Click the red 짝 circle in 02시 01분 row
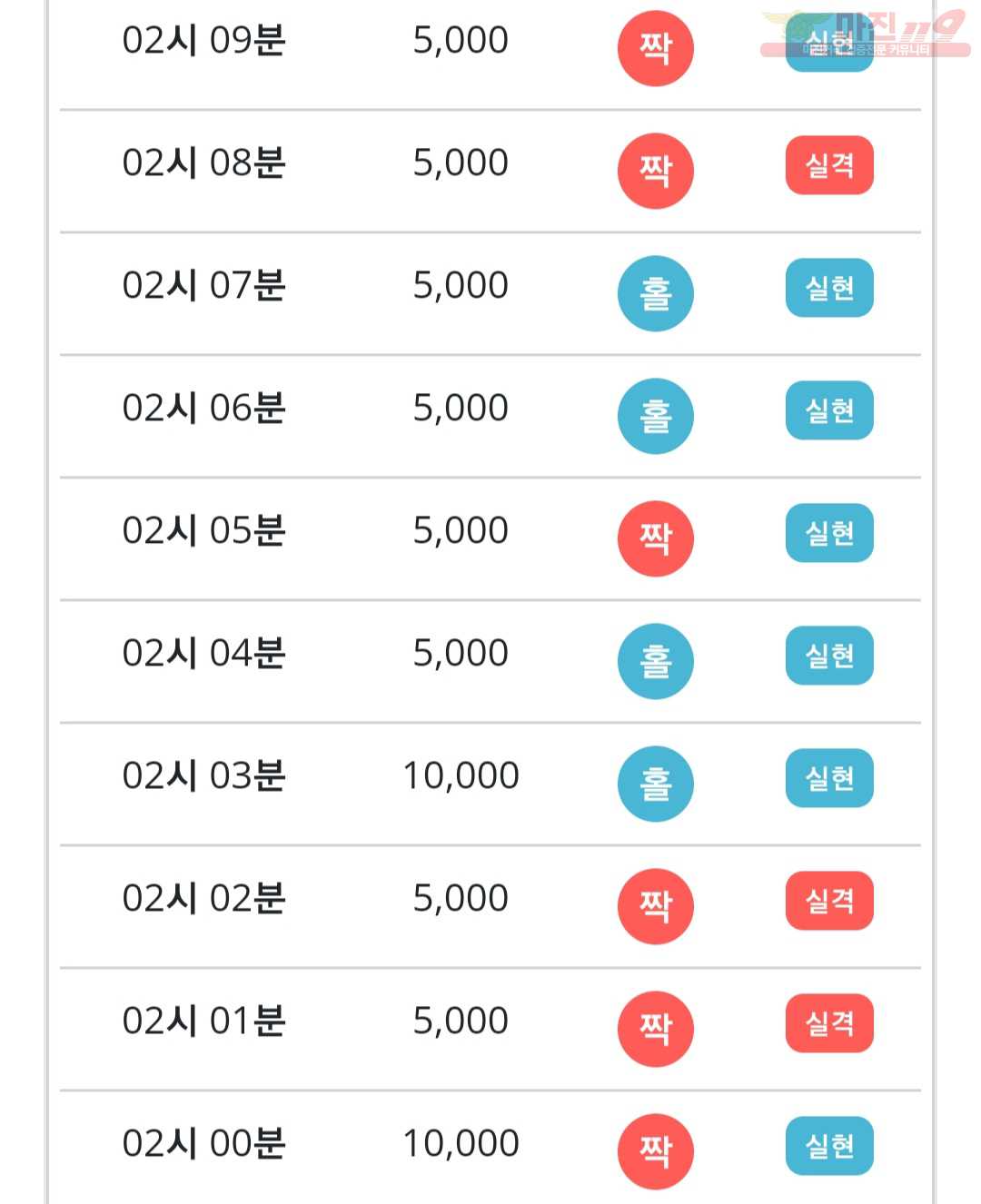The height and width of the screenshot is (1204, 981). point(655,1029)
